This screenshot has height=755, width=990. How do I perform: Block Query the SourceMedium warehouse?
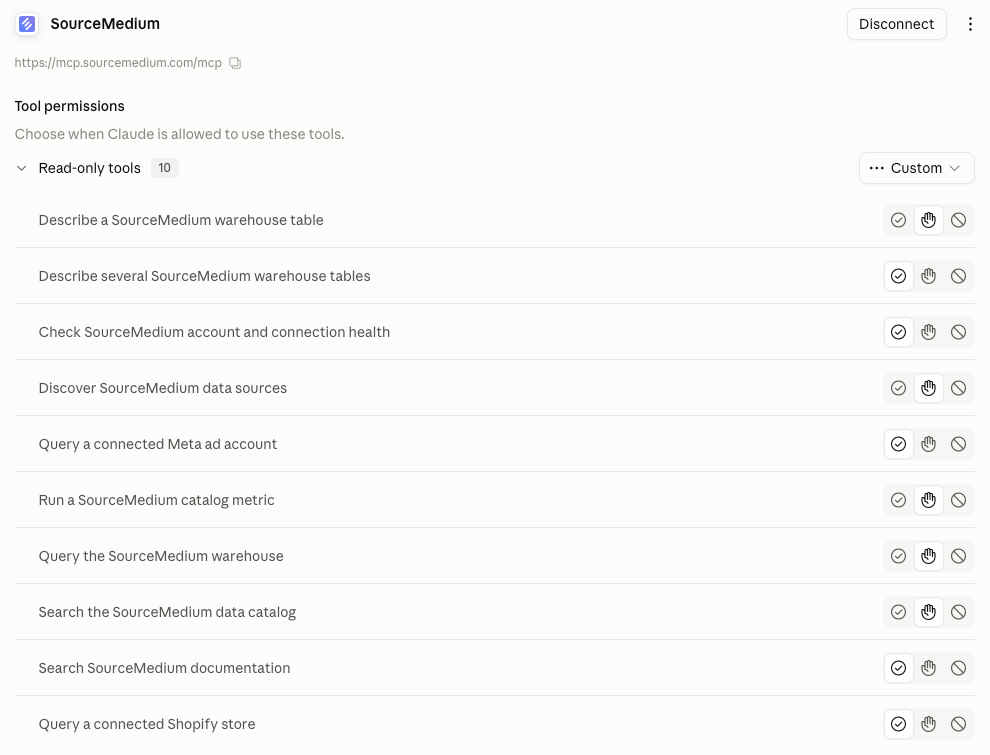(x=958, y=556)
